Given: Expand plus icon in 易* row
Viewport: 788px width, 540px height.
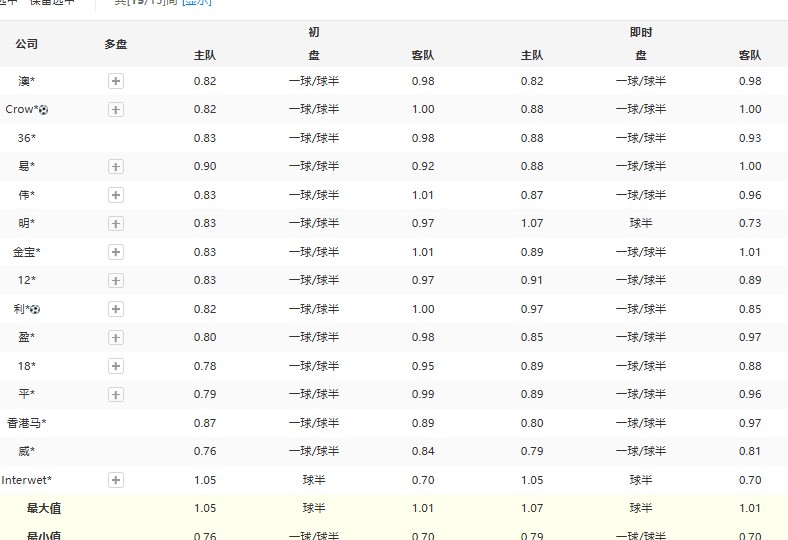Looking at the screenshot, I should [116, 166].
